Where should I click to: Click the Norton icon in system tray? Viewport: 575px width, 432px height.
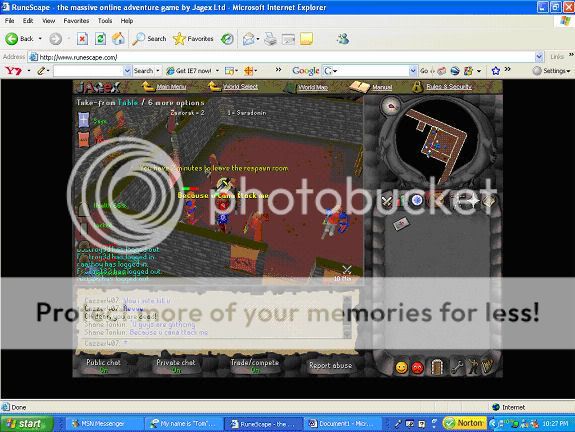[465, 424]
